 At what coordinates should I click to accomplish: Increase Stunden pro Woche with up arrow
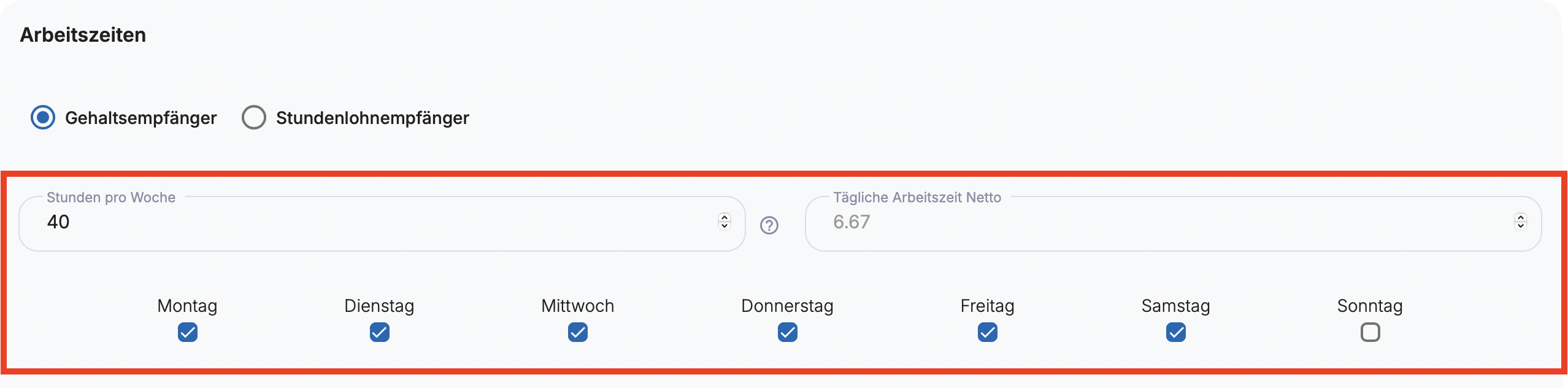(724, 217)
